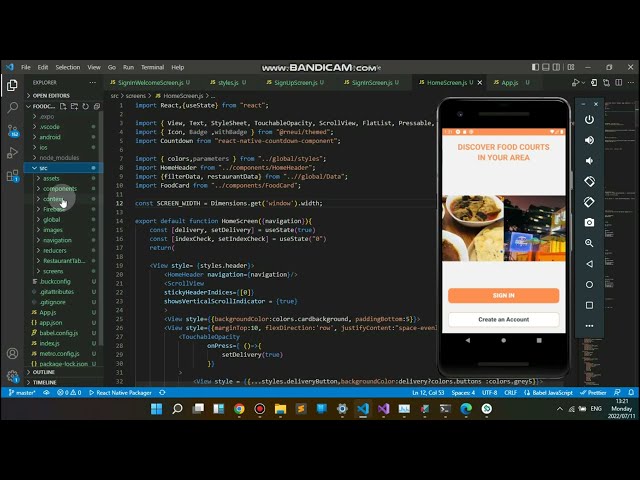Viewport: 640px width, 480px height.
Task: Click Ln 12, Col 53 indicator
Action: click(428, 393)
